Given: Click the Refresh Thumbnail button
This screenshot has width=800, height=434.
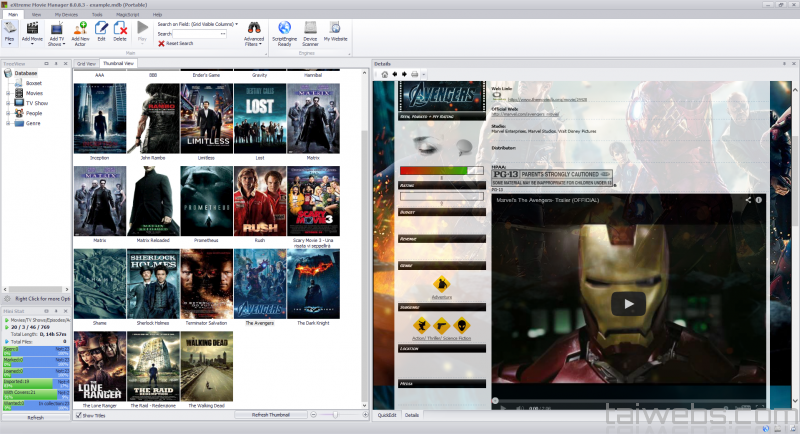Looking at the screenshot, I should 271,414.
